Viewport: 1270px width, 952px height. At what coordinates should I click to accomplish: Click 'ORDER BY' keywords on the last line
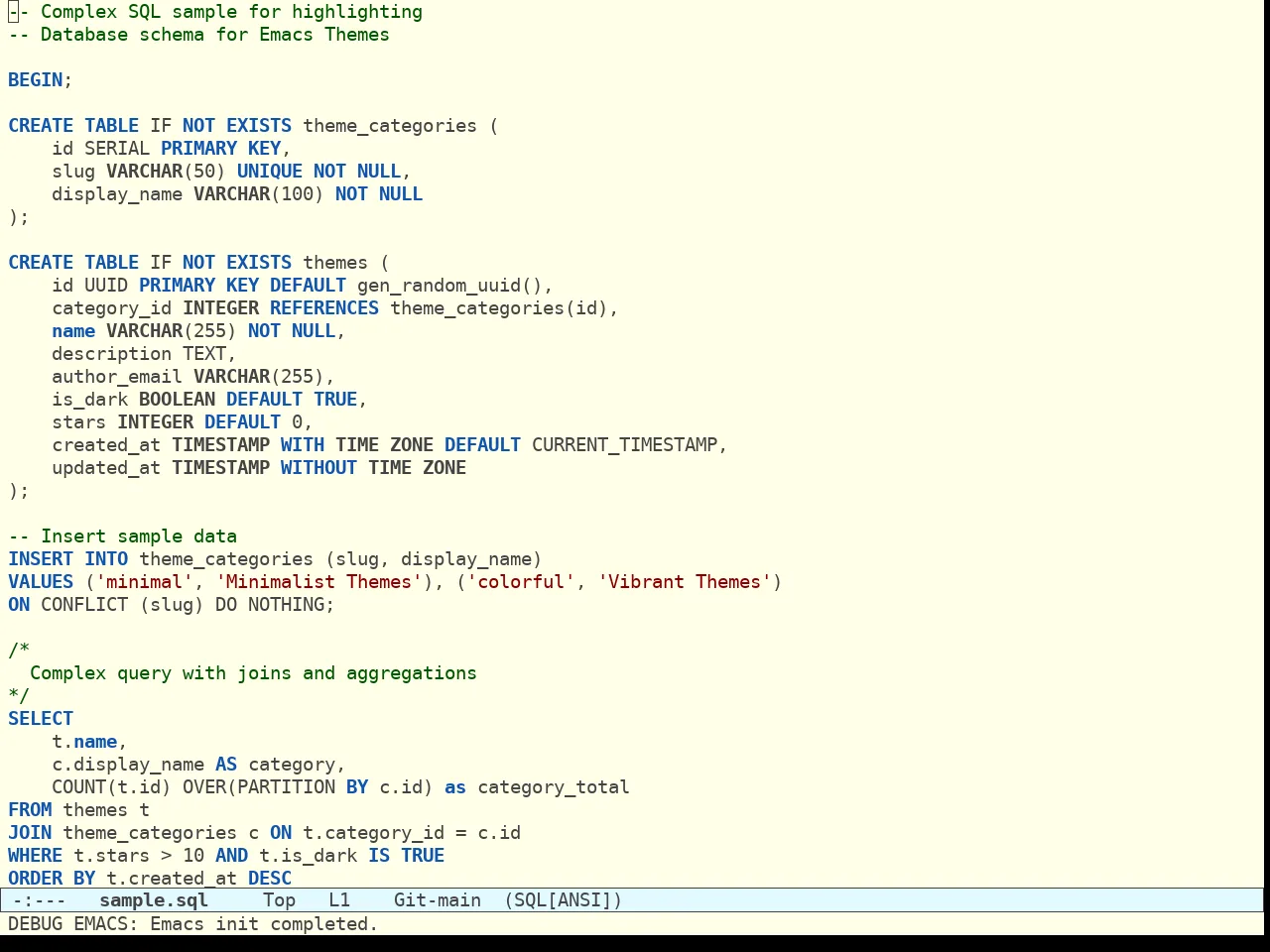coord(52,879)
